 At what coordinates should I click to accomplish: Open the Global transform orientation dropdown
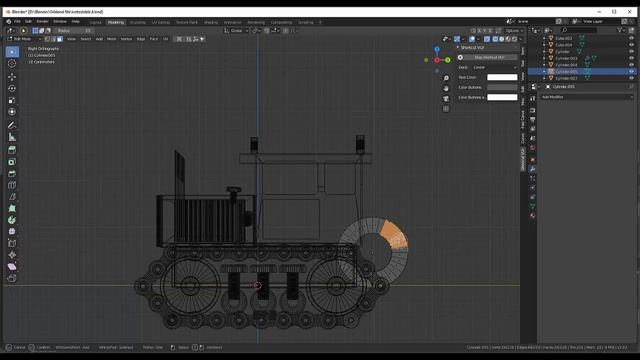click(236, 31)
